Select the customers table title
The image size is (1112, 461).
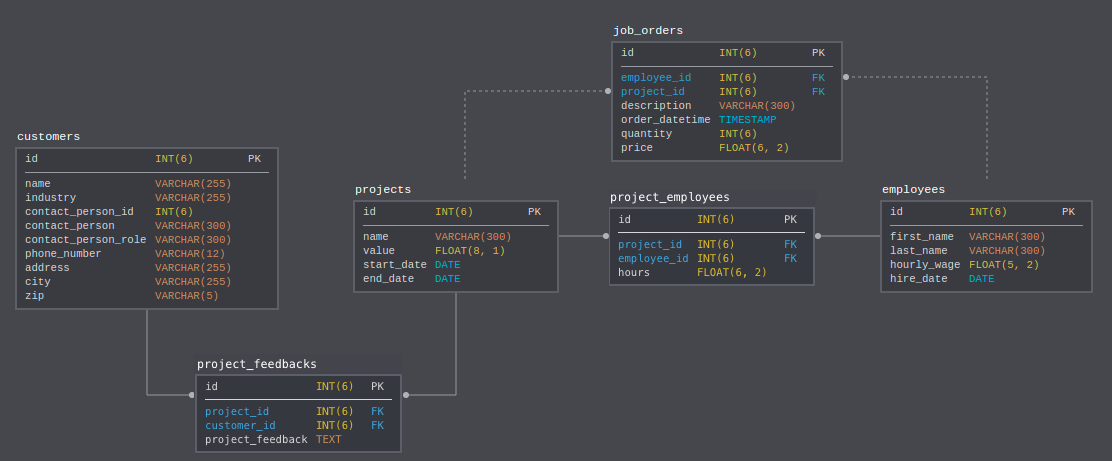[x=48, y=137]
